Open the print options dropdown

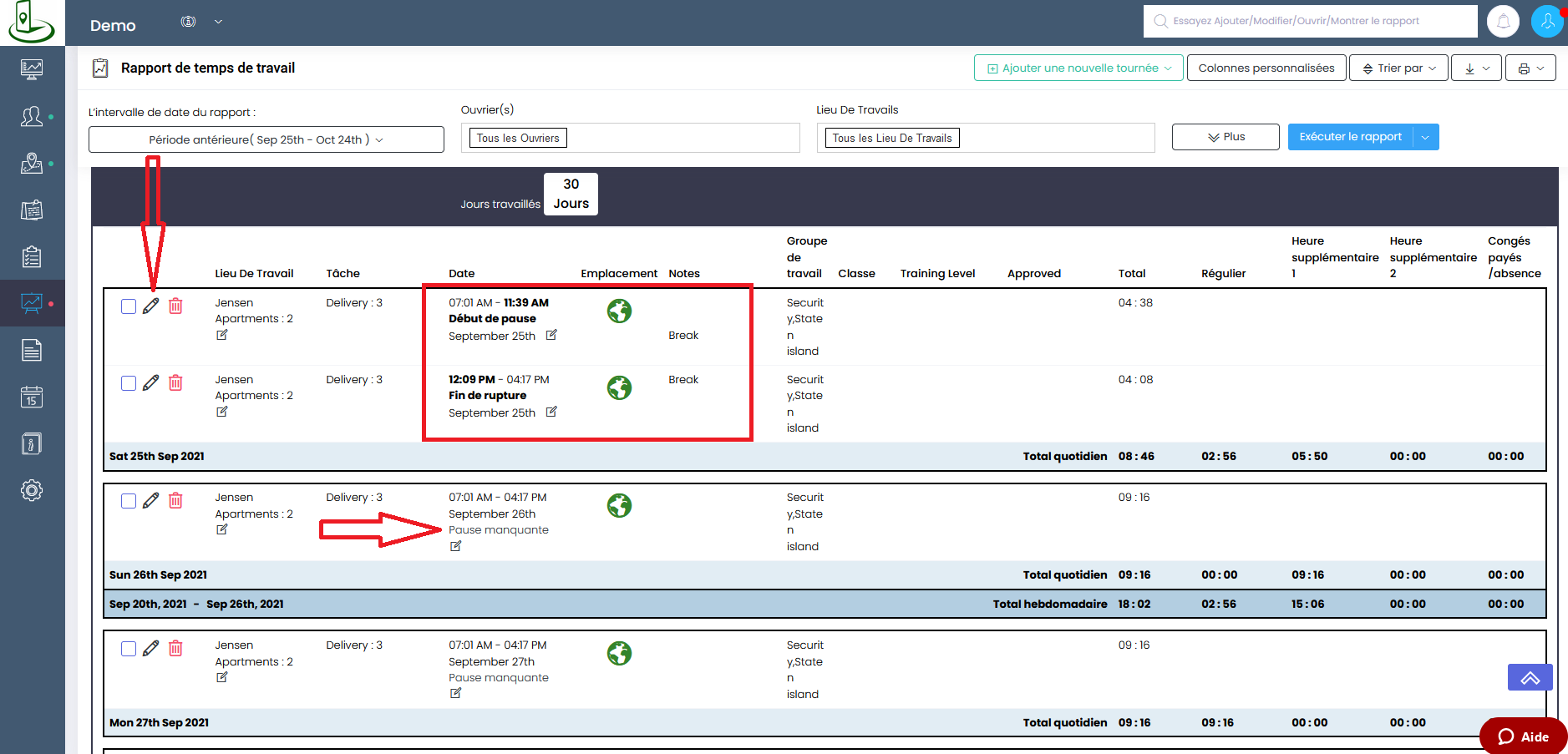[1530, 68]
